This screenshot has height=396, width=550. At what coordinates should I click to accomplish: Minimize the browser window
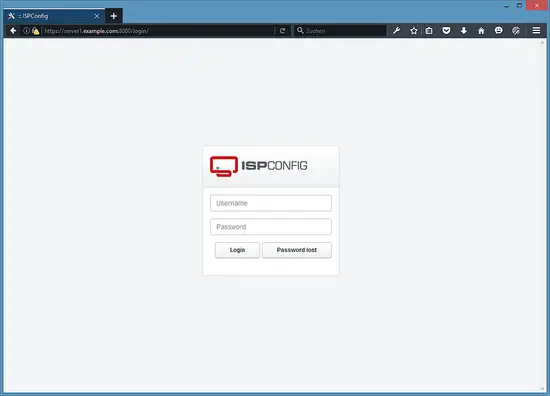[506, 6]
